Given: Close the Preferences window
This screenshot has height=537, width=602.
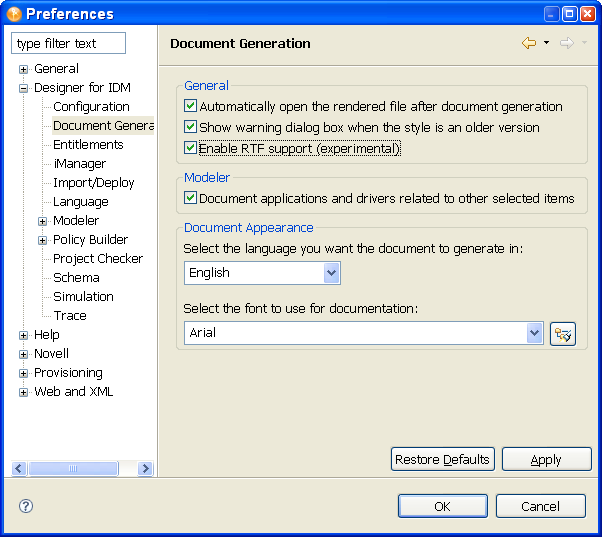Looking at the screenshot, I should tap(588, 14).
